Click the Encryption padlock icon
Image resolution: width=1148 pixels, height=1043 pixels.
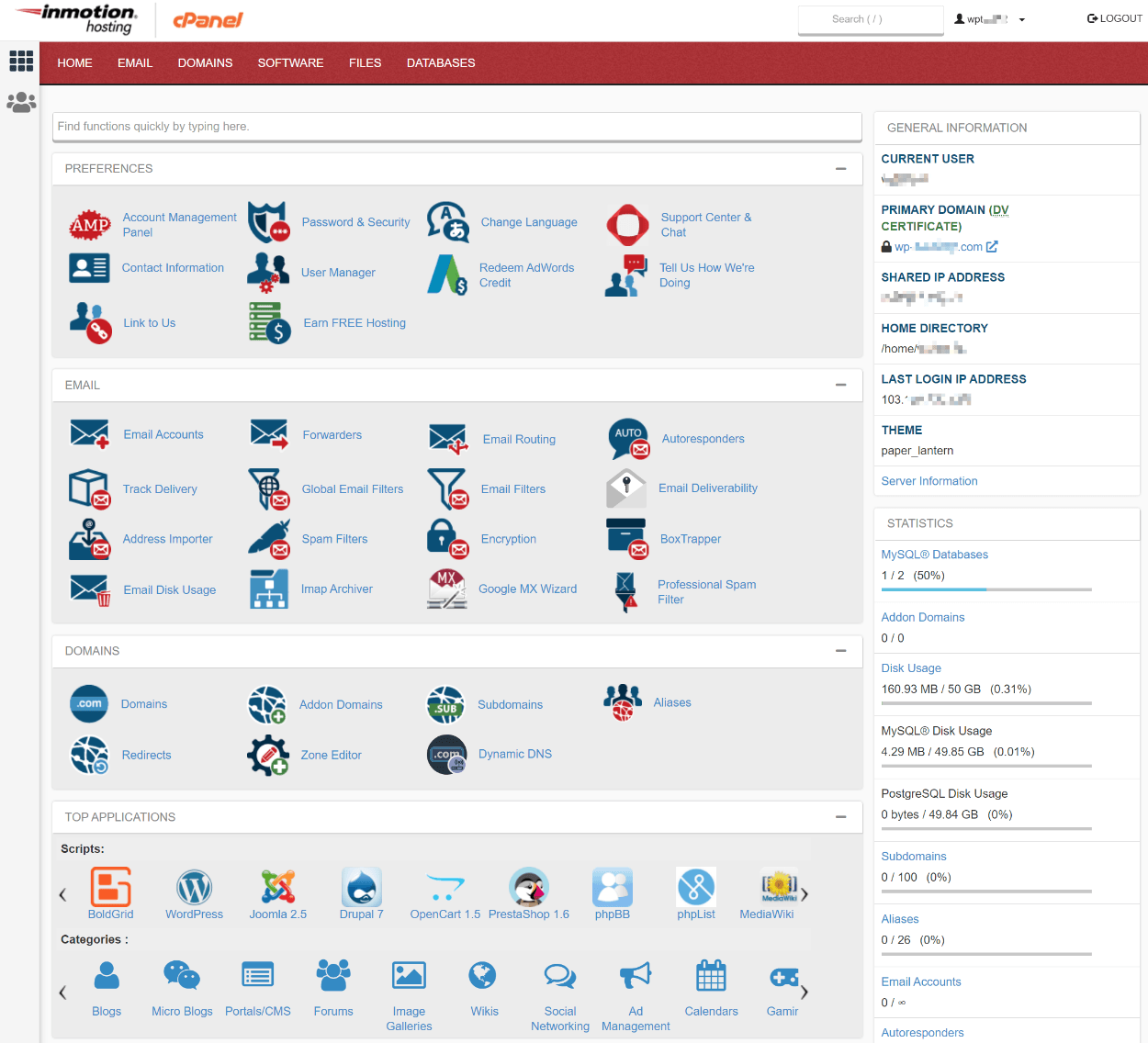[448, 539]
